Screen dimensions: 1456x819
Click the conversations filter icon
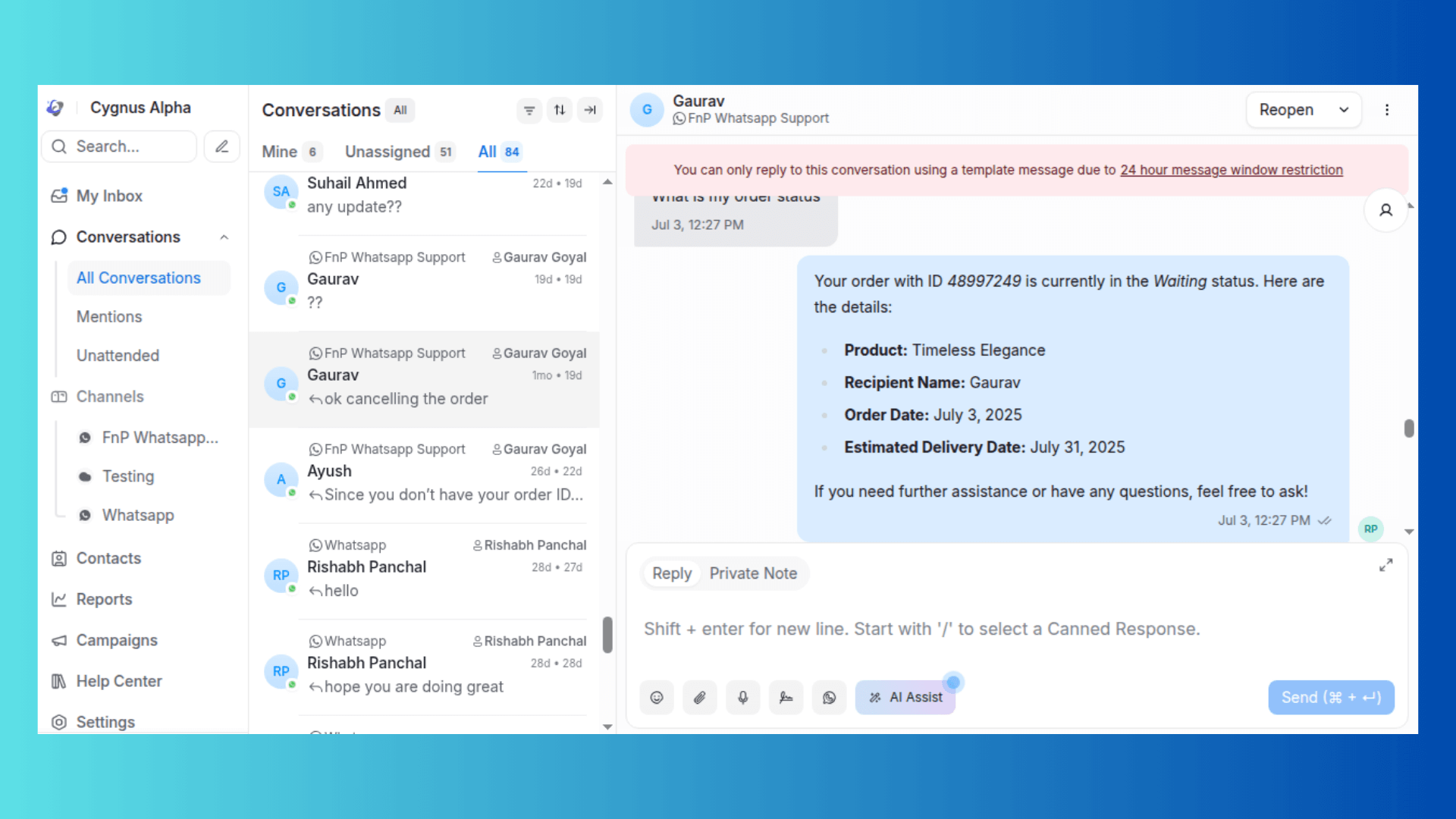coord(529,110)
